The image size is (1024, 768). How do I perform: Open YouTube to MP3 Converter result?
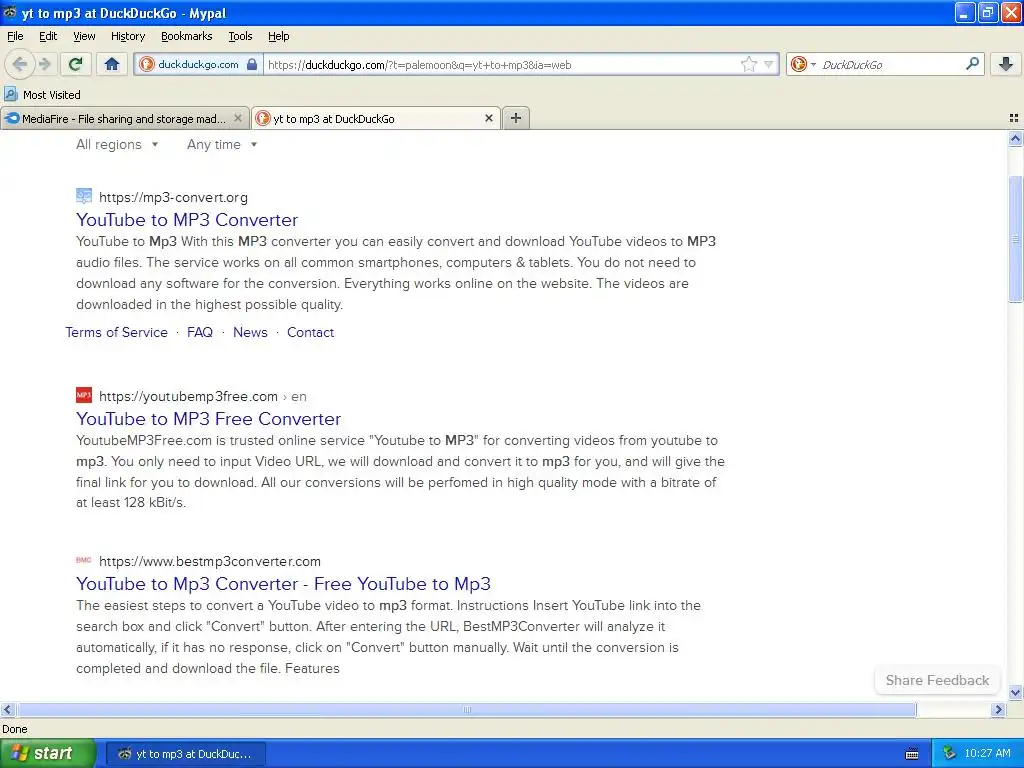pos(187,219)
